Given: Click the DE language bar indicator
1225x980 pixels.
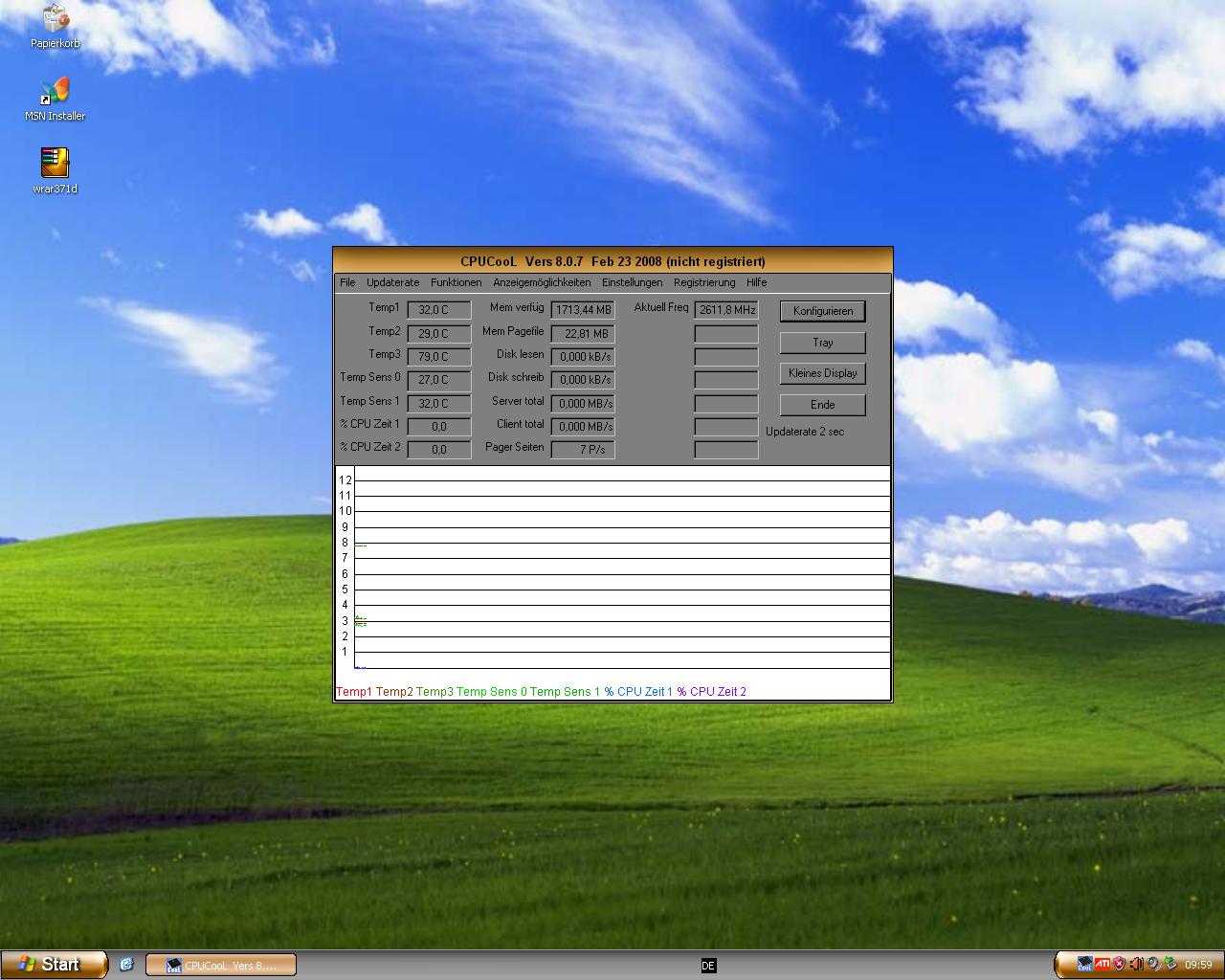Looking at the screenshot, I should 708,966.
